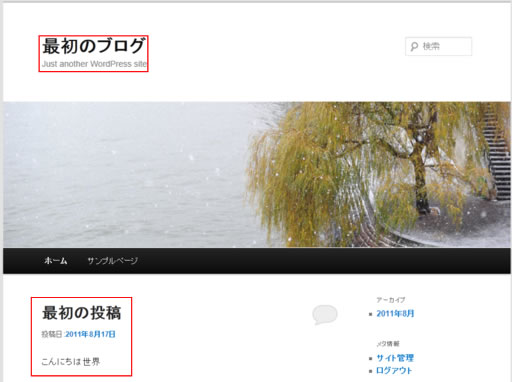Click the 2011年8月17日 post date link
The image size is (512, 382).
click(90, 334)
